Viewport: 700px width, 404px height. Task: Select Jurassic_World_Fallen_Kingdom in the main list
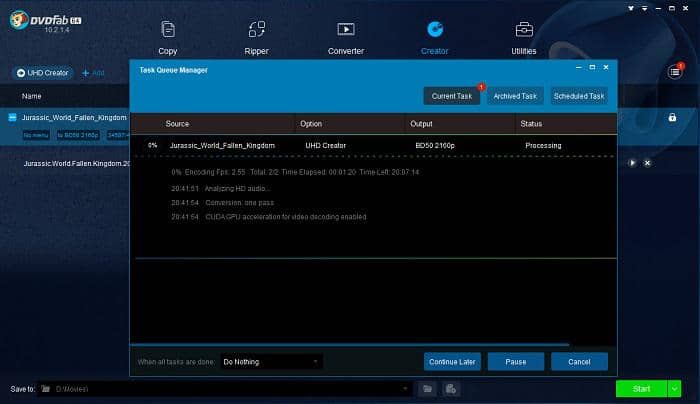click(x=74, y=117)
